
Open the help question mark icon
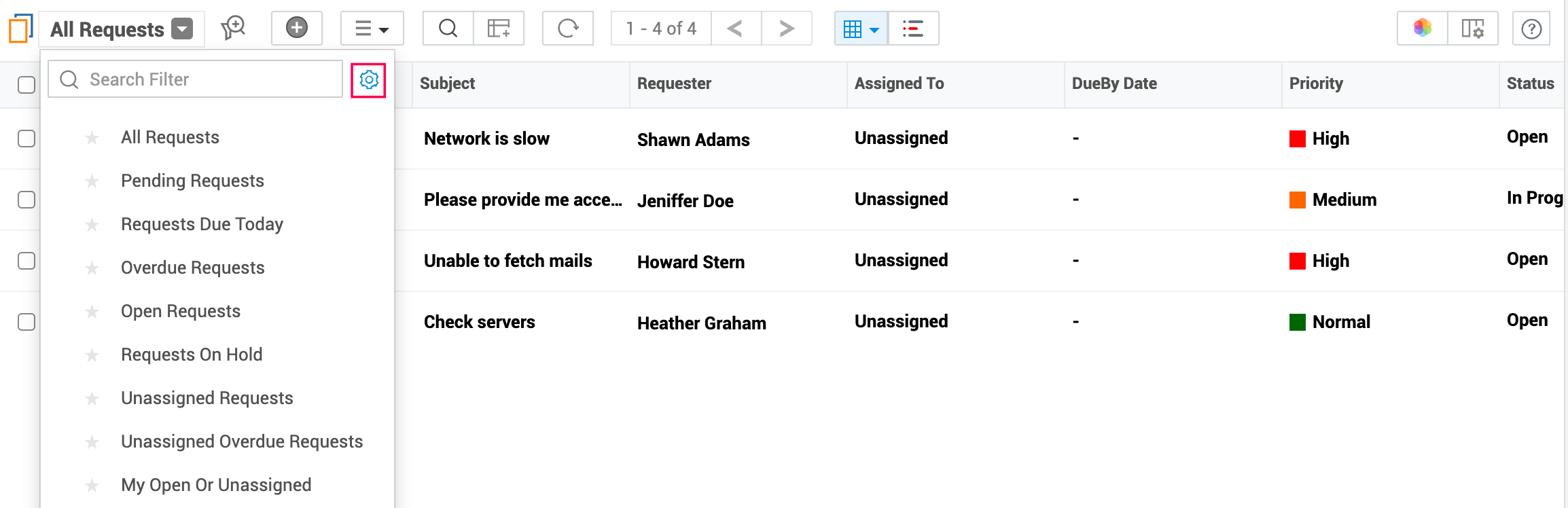(x=1531, y=29)
